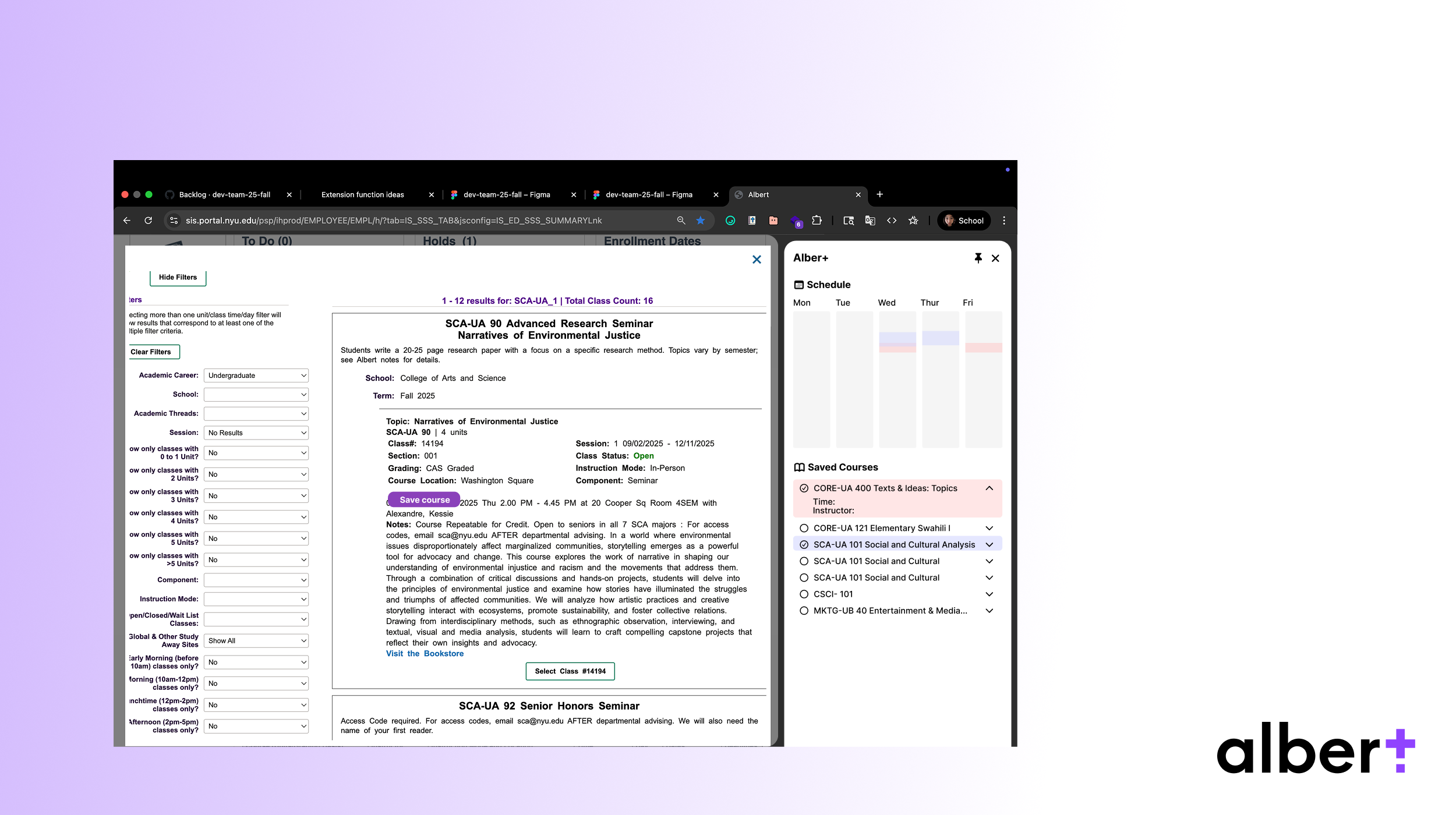This screenshot has height=815, width=1456.
Task: Uncheck SCA-UA 101 Social and Cultural Analysis
Action: click(x=804, y=545)
